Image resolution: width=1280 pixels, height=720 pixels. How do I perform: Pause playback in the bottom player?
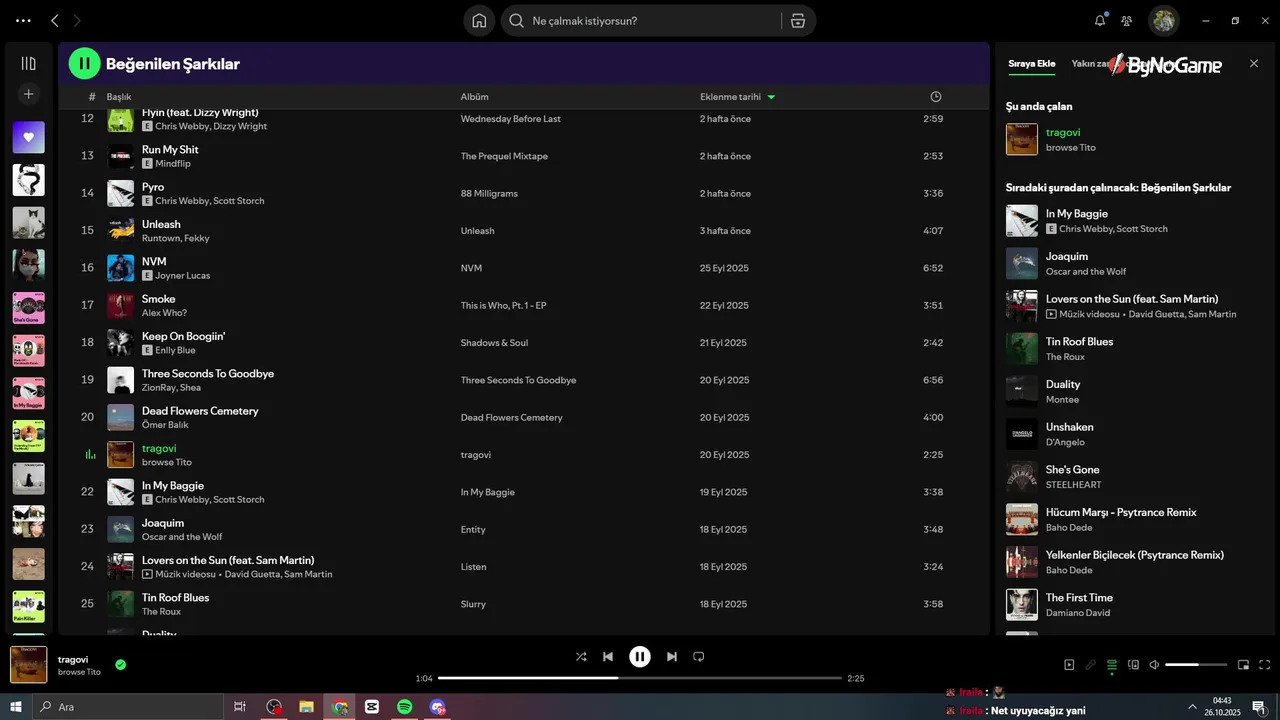pyautogui.click(x=640, y=656)
